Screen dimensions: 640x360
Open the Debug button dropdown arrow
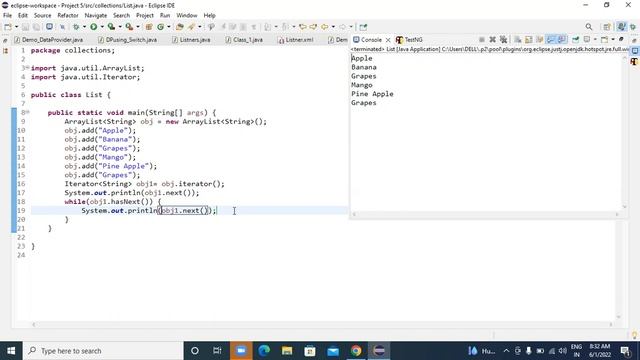tap(84, 27)
